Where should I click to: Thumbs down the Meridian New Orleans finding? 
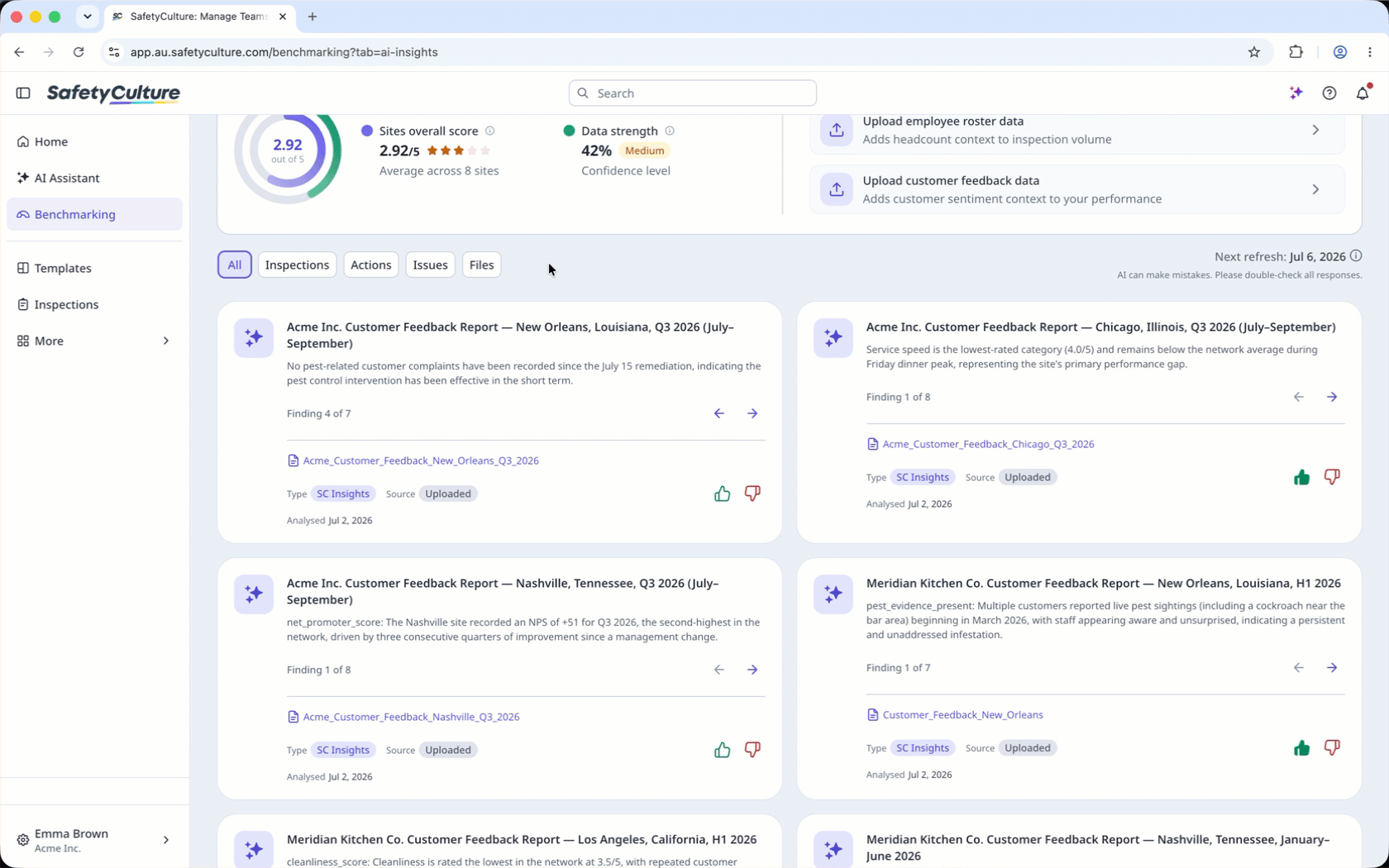(x=1332, y=748)
